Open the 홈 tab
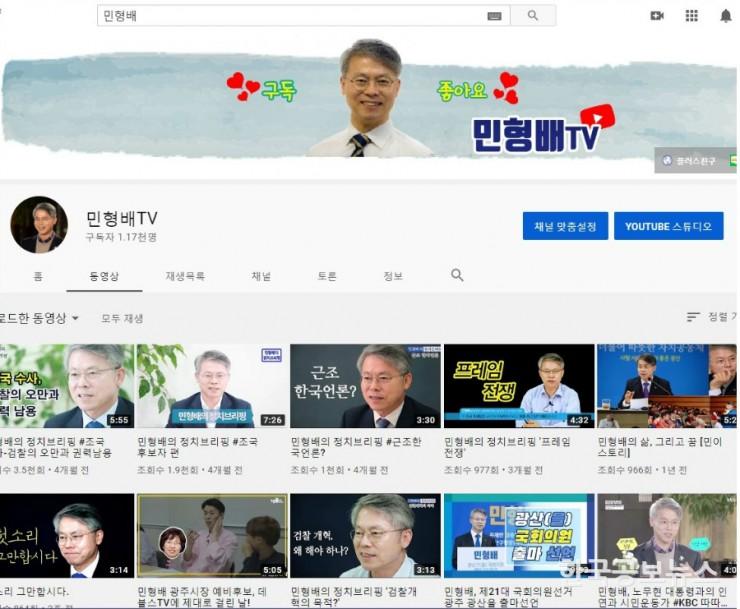 click(x=38, y=276)
